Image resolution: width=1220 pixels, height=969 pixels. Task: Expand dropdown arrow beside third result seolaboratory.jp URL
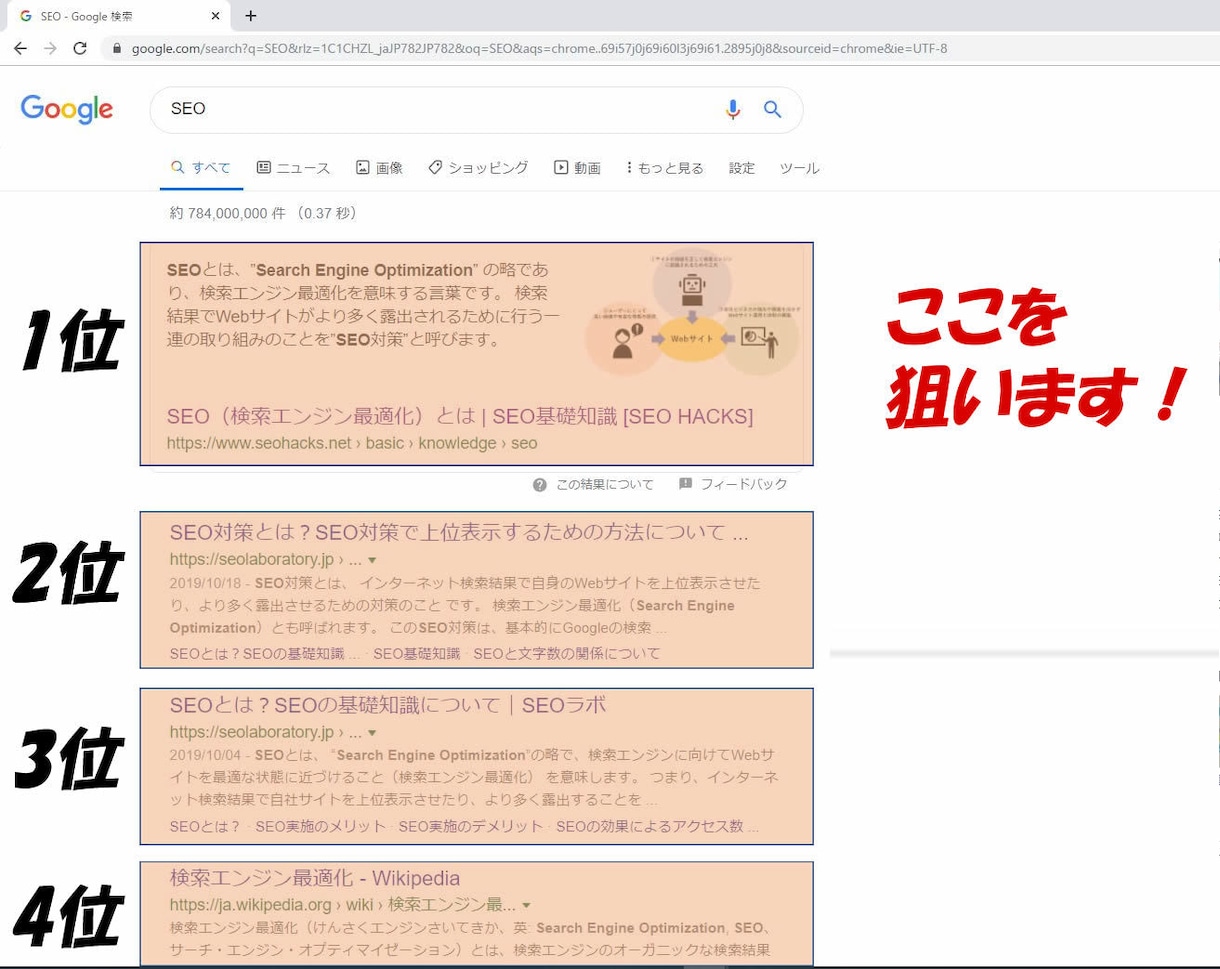click(x=372, y=733)
